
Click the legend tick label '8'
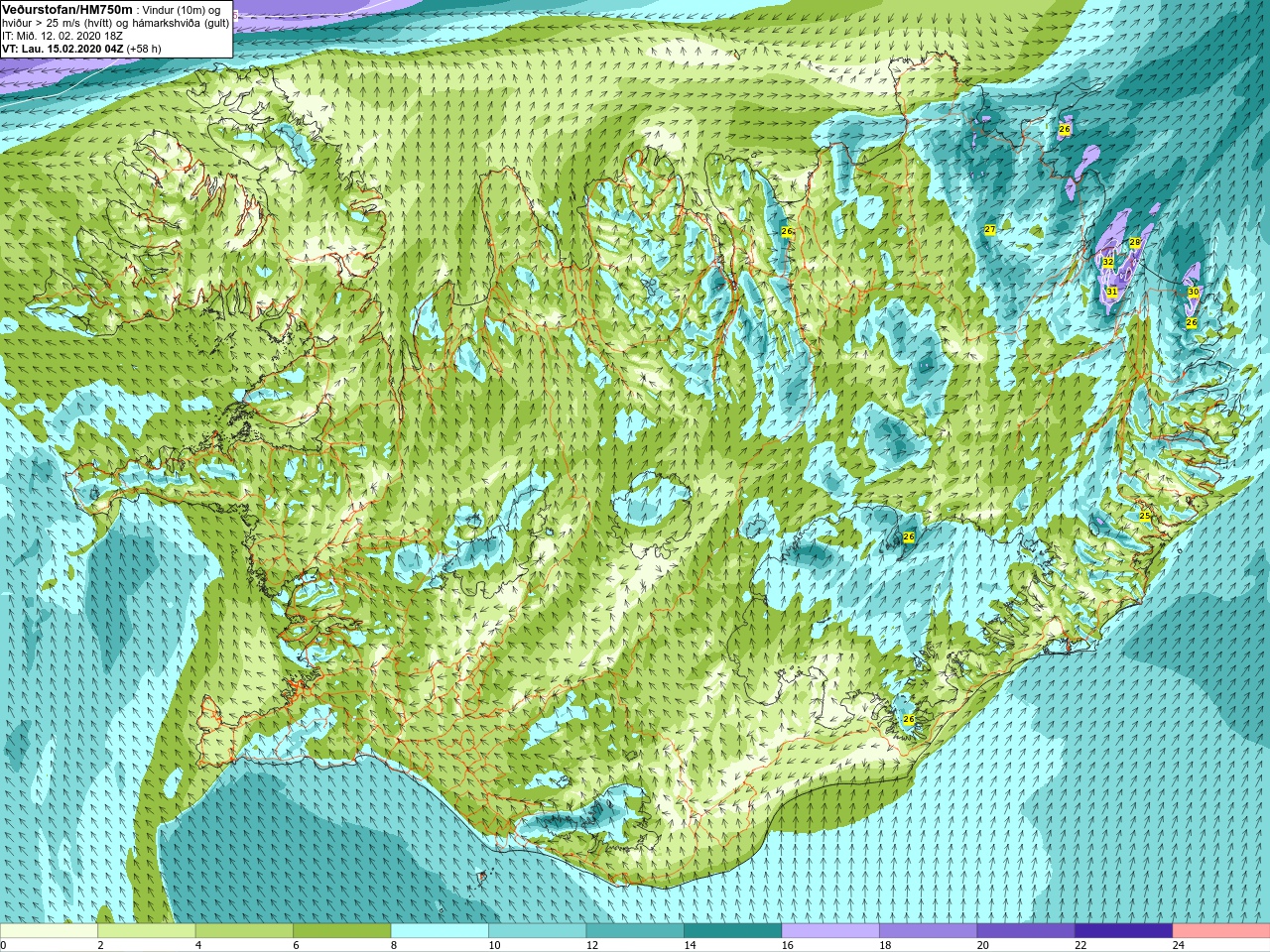point(394,945)
